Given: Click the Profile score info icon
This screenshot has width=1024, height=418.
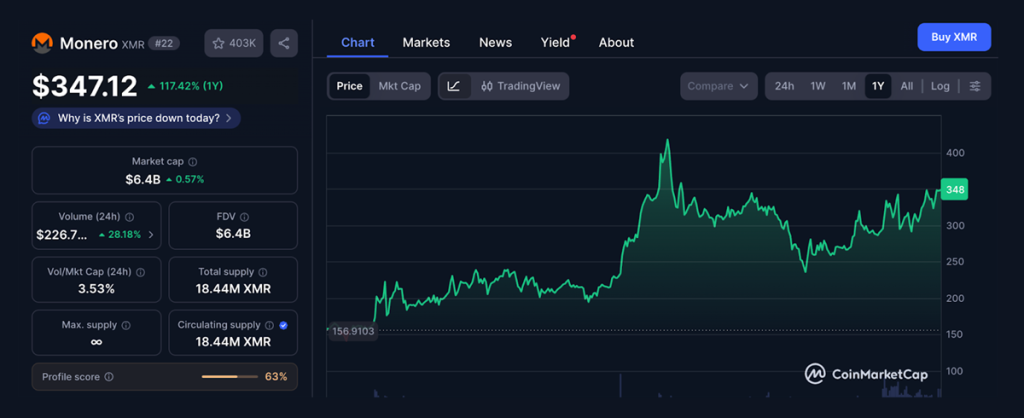Looking at the screenshot, I should coord(109,377).
